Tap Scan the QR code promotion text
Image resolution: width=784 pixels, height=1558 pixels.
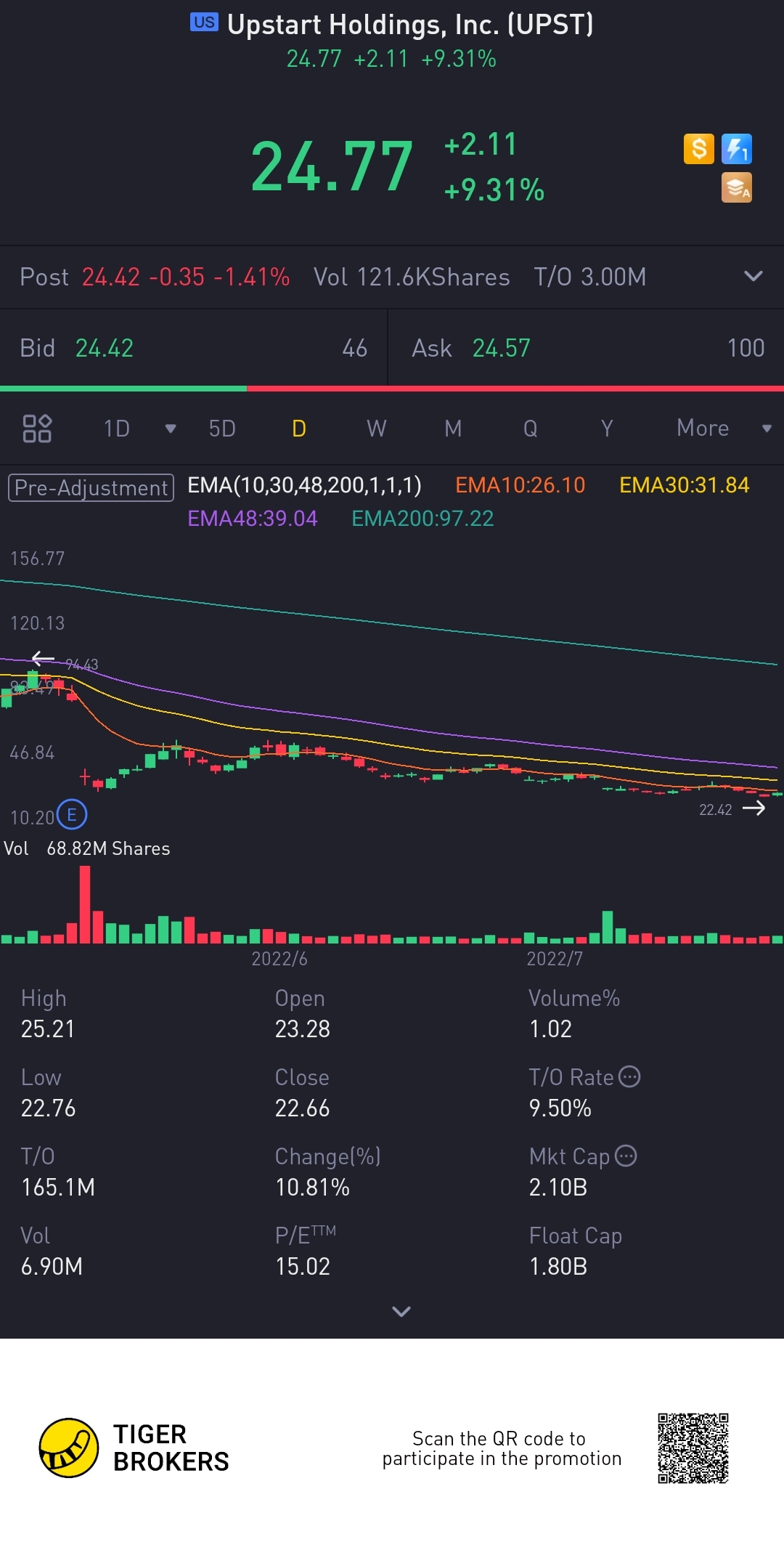[502, 1448]
